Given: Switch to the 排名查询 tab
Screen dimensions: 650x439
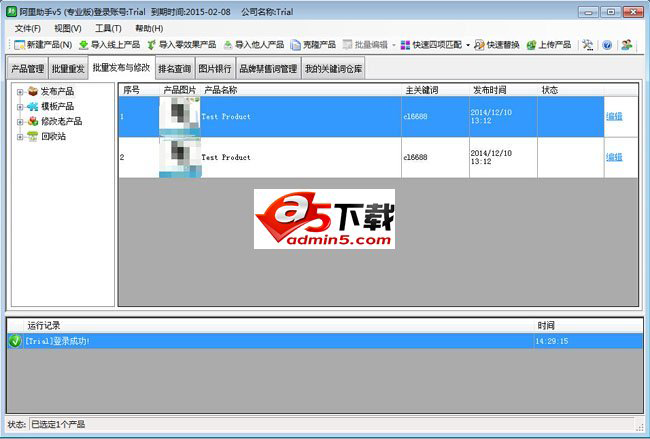Looking at the screenshot, I should pyautogui.click(x=175, y=68).
